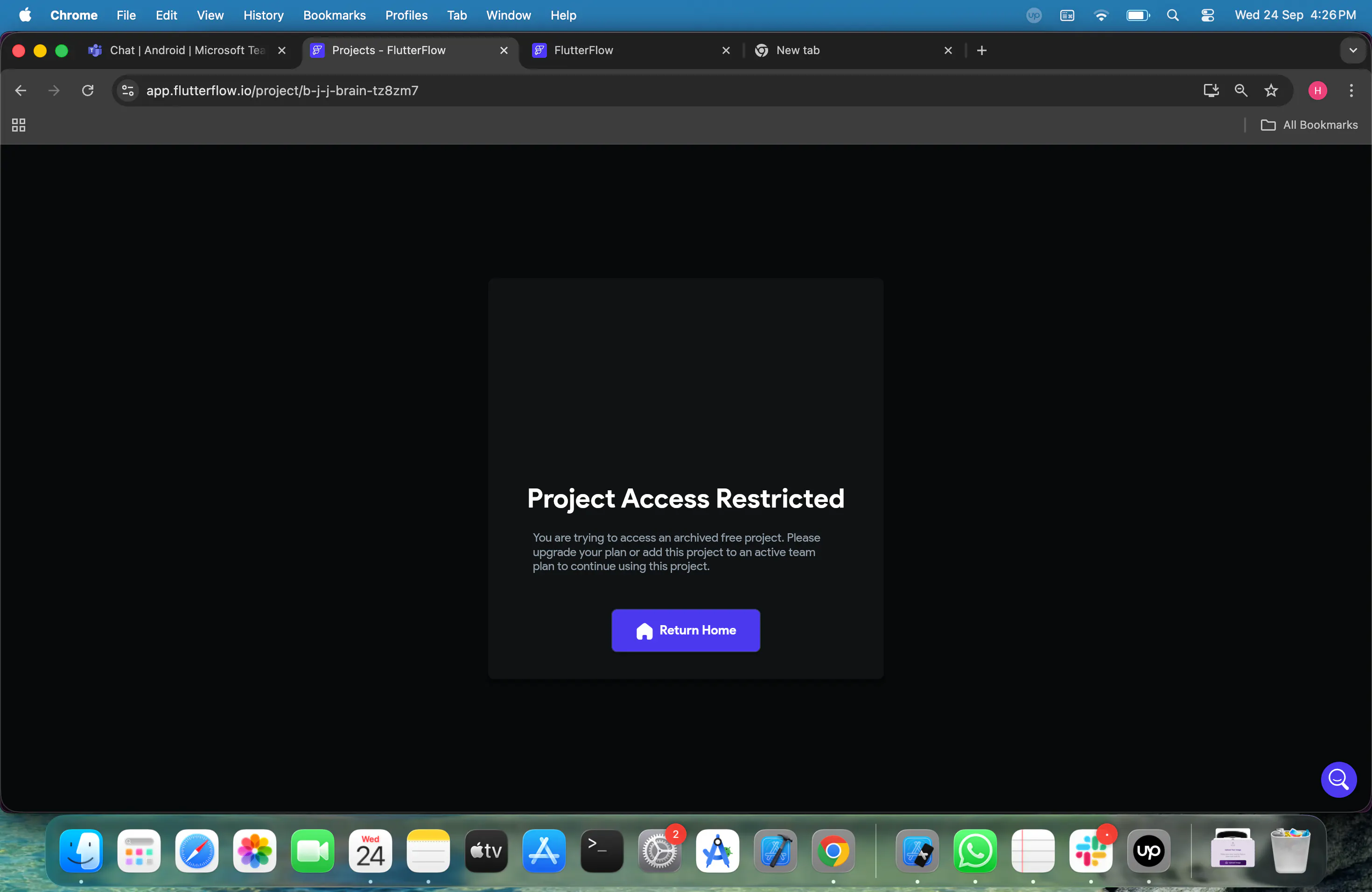Open Google Chrome from the dock
The height and width of the screenshot is (892, 1372).
click(x=833, y=850)
